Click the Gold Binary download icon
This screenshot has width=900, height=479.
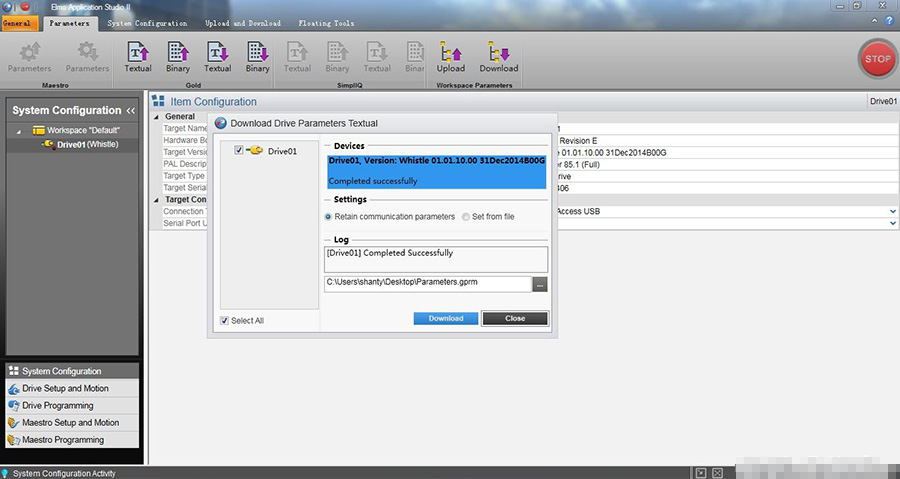click(258, 52)
